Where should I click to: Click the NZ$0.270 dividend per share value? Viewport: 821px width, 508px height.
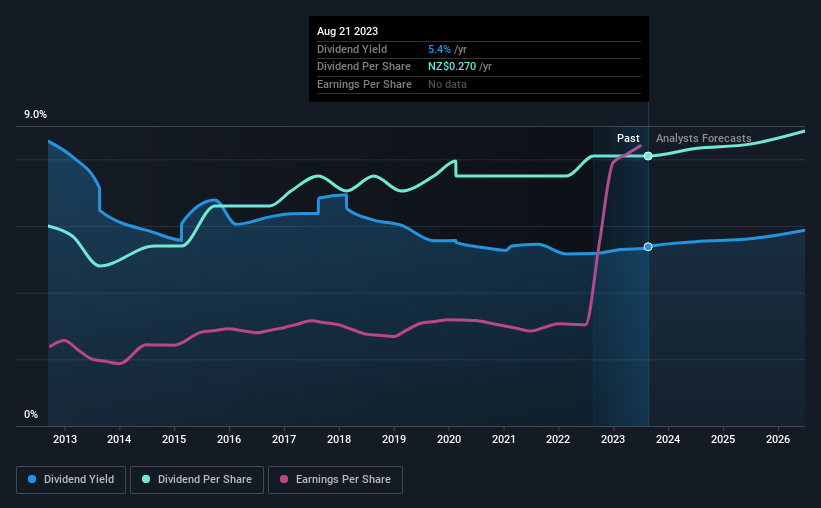coord(452,67)
